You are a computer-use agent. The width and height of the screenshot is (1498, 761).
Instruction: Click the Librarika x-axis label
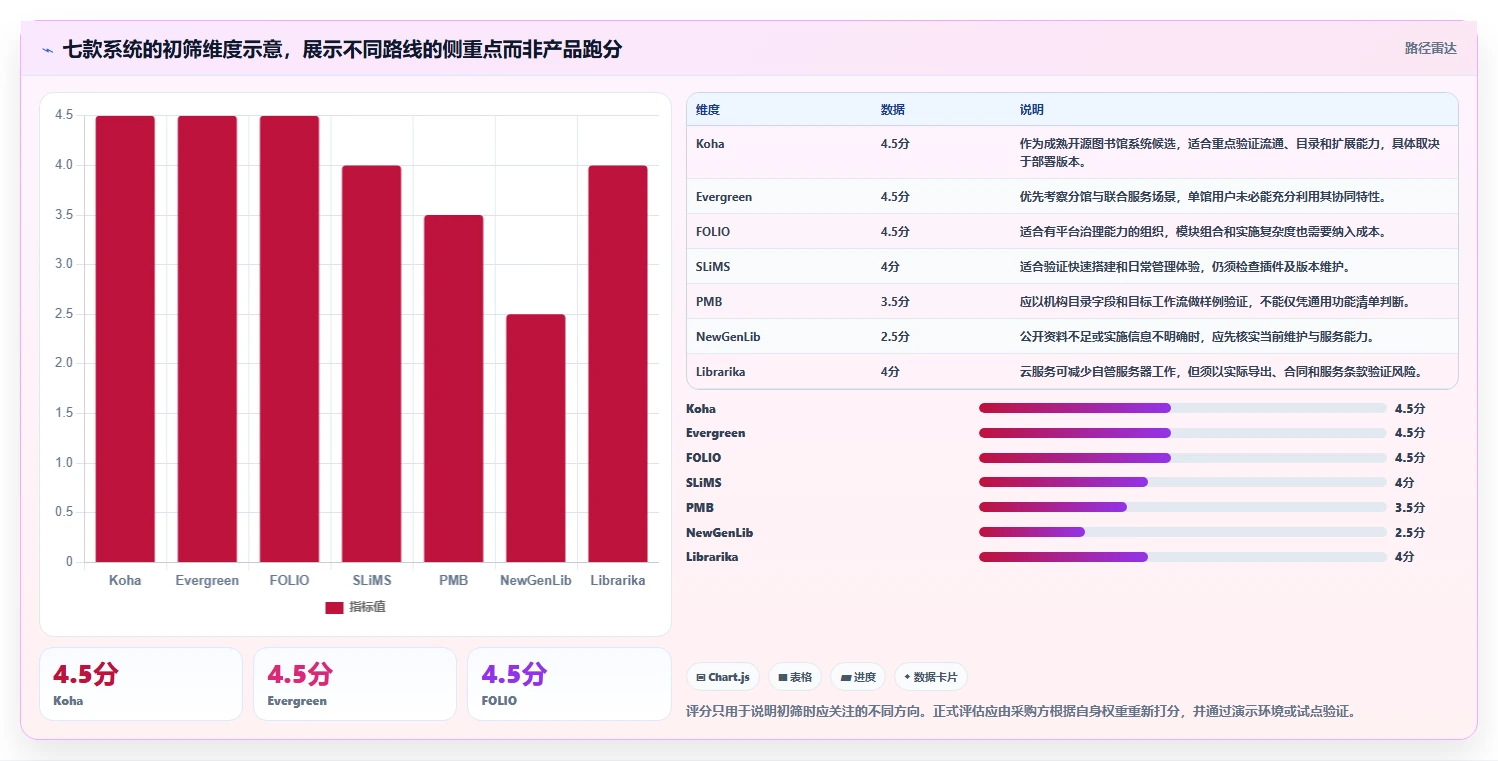coord(617,580)
